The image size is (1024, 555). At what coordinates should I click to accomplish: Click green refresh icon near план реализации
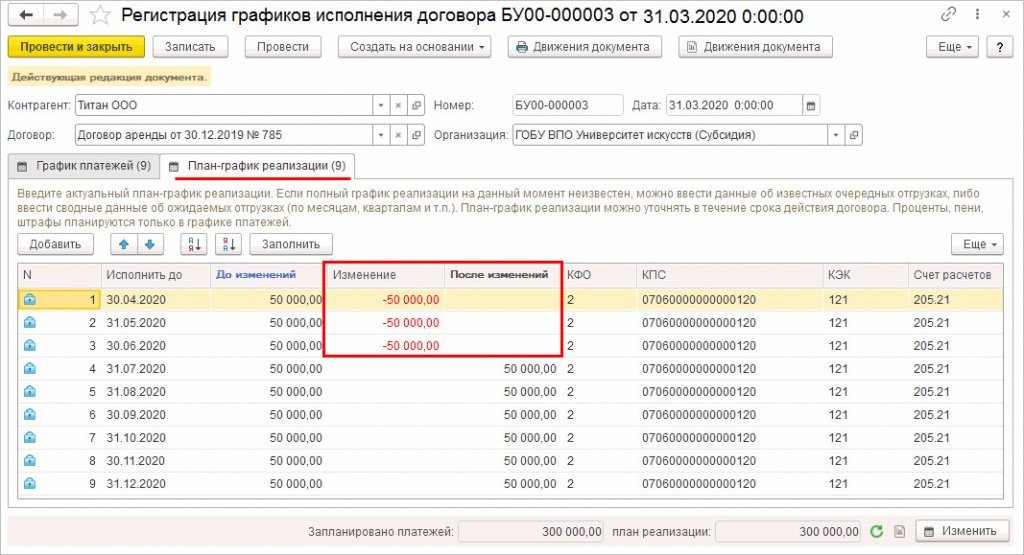(876, 532)
